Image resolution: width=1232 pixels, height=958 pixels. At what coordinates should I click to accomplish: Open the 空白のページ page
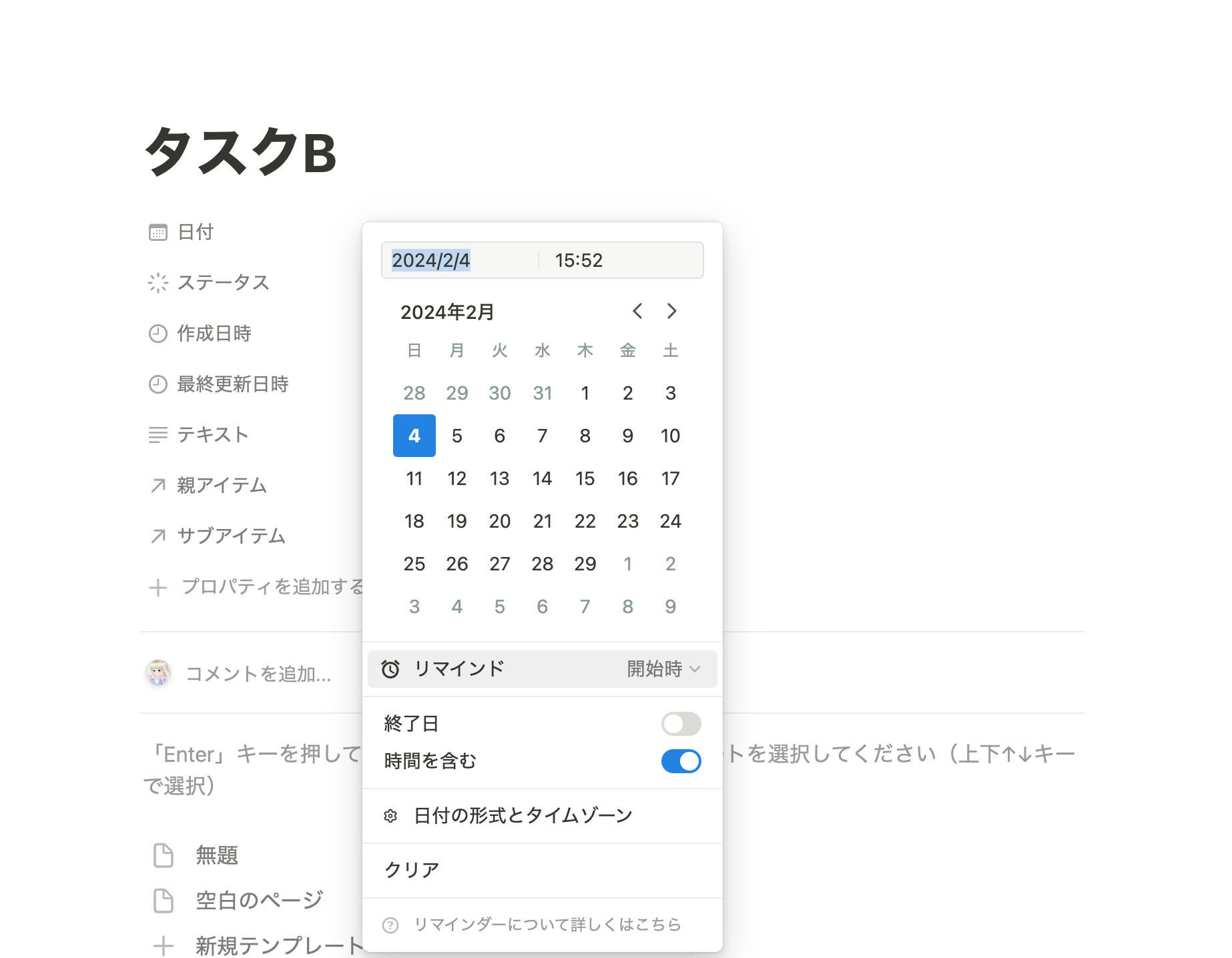[x=258, y=901]
